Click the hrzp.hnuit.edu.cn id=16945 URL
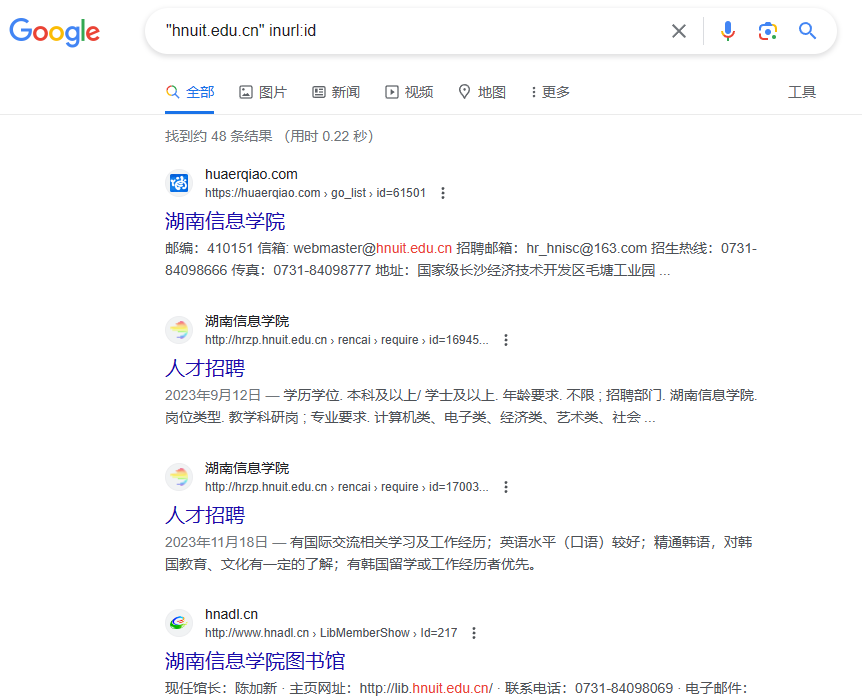 (x=346, y=340)
